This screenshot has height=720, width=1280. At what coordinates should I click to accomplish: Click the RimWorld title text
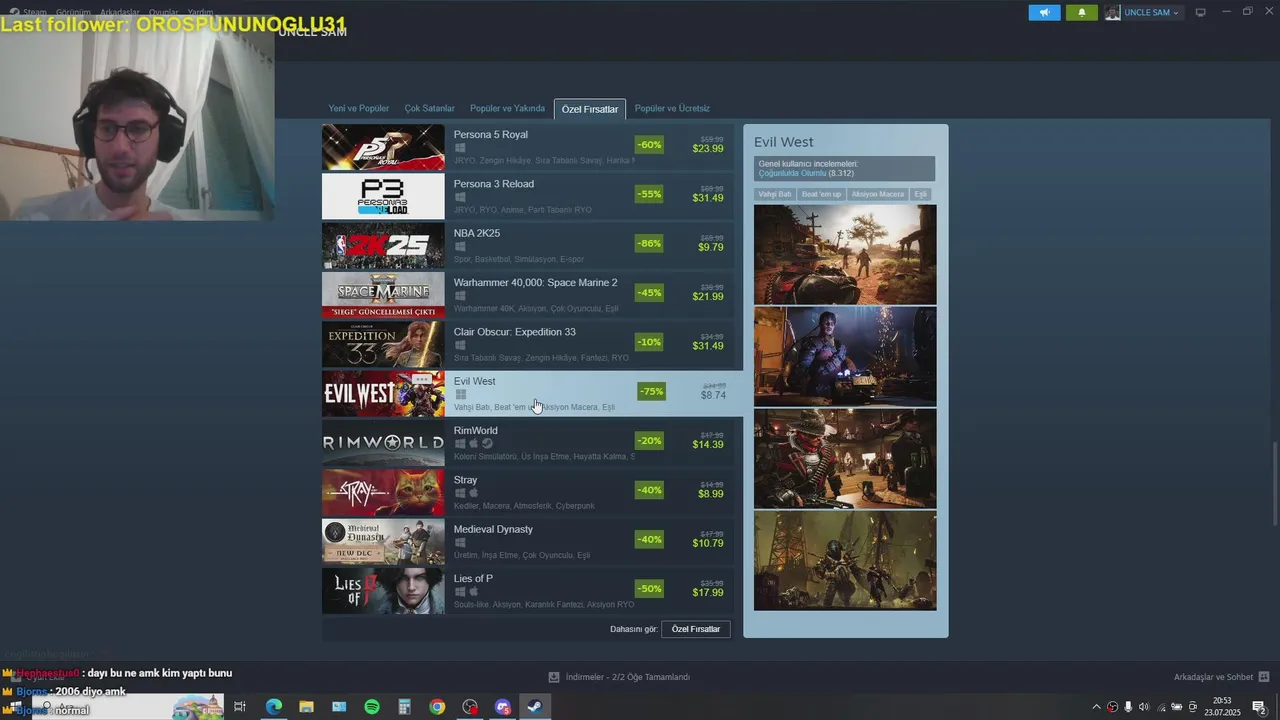[x=476, y=431]
